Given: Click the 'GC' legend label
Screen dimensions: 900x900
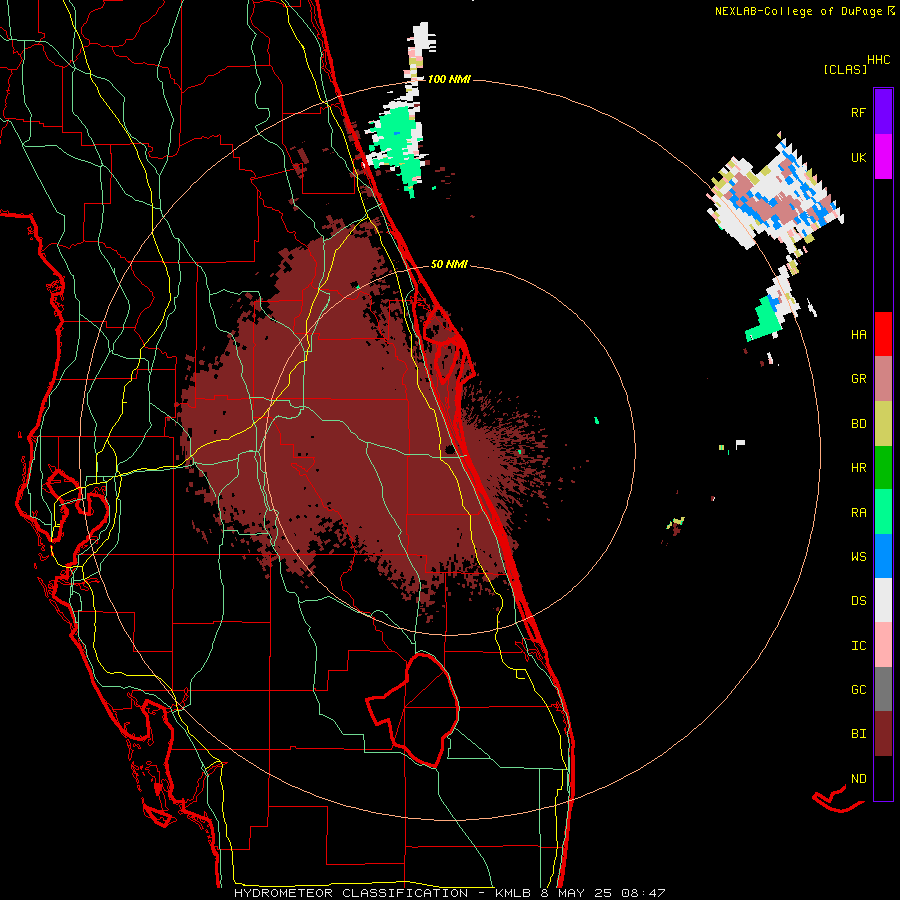Looking at the screenshot, I should pos(858,690).
